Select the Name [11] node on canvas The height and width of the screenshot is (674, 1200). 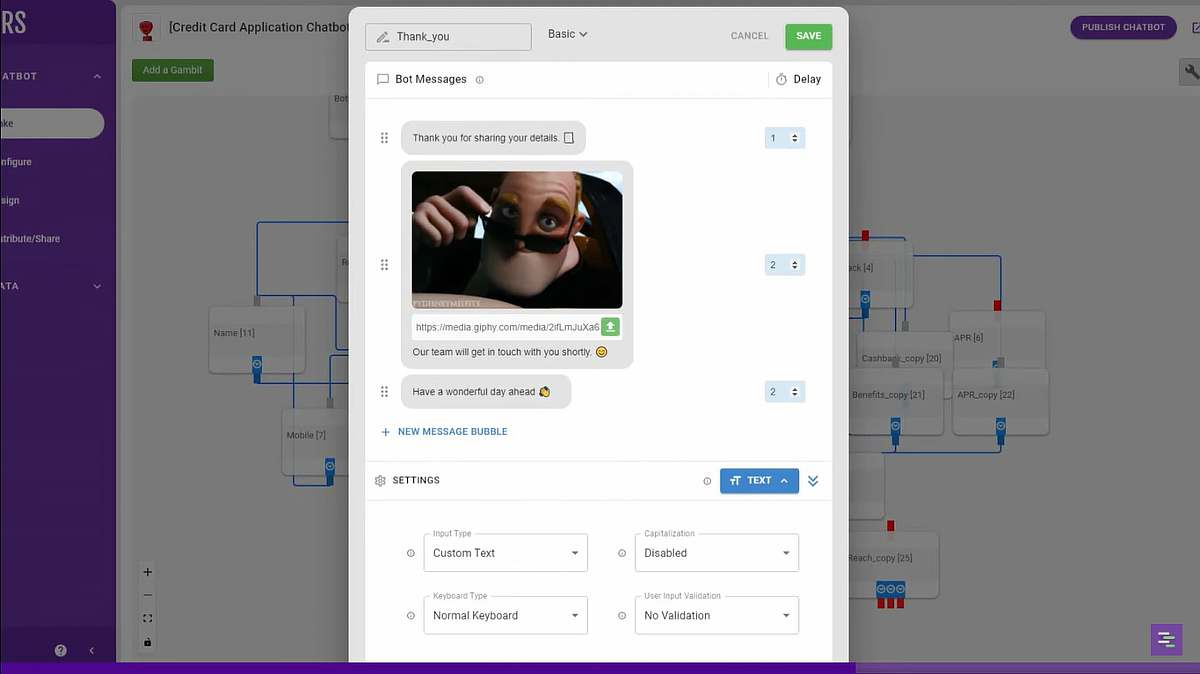257,338
